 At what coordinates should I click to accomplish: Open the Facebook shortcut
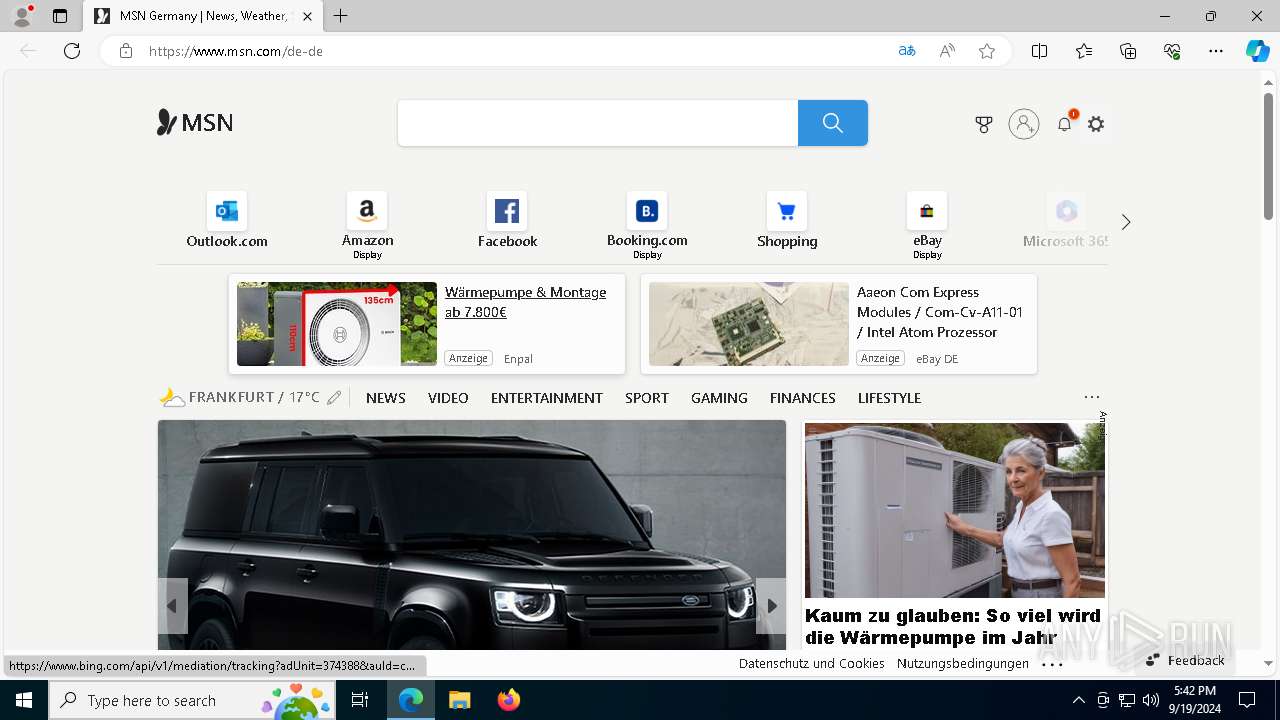point(507,221)
